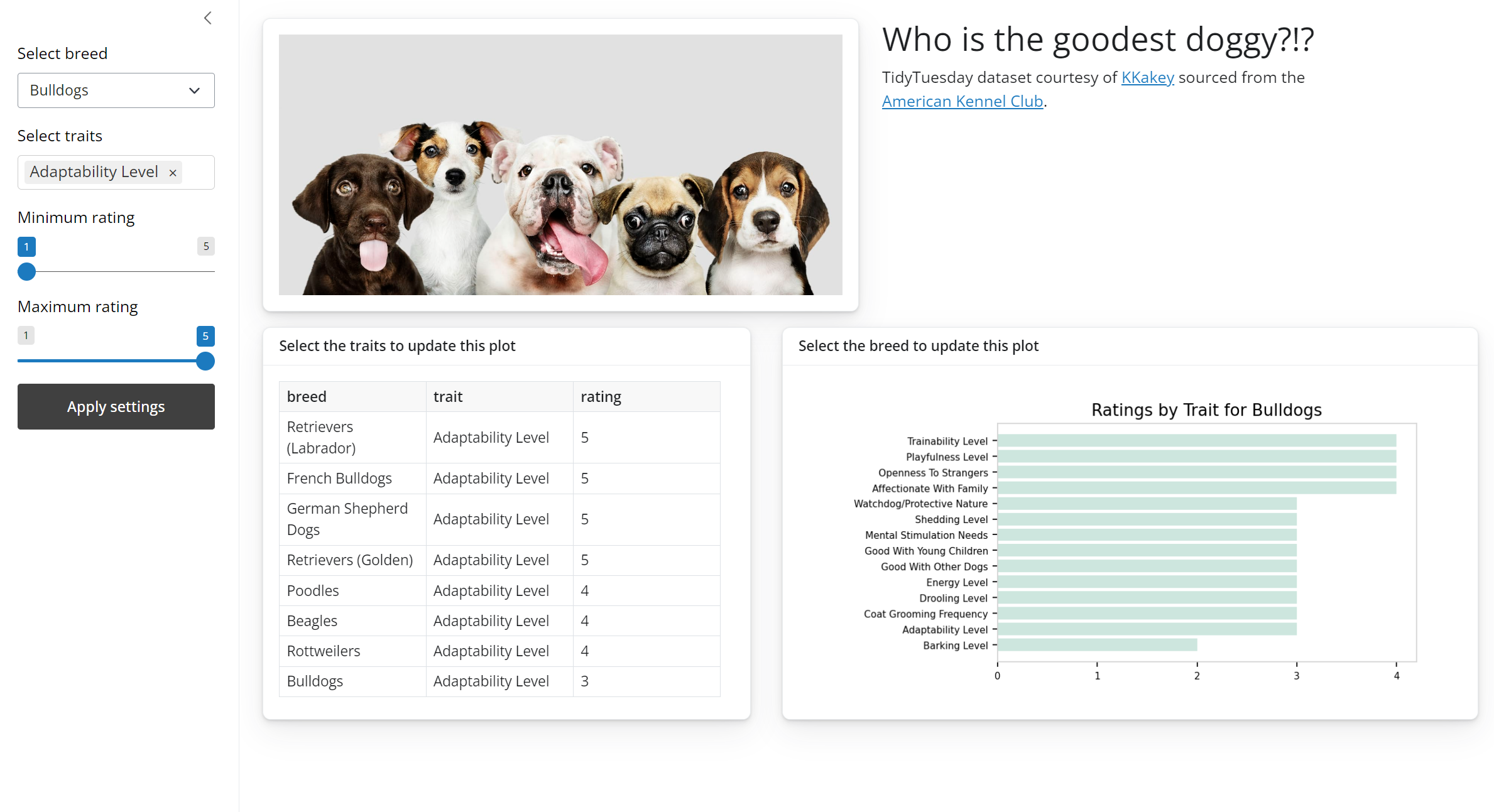
Task: Click the Barking Level bar in the chart
Action: click(x=1096, y=645)
